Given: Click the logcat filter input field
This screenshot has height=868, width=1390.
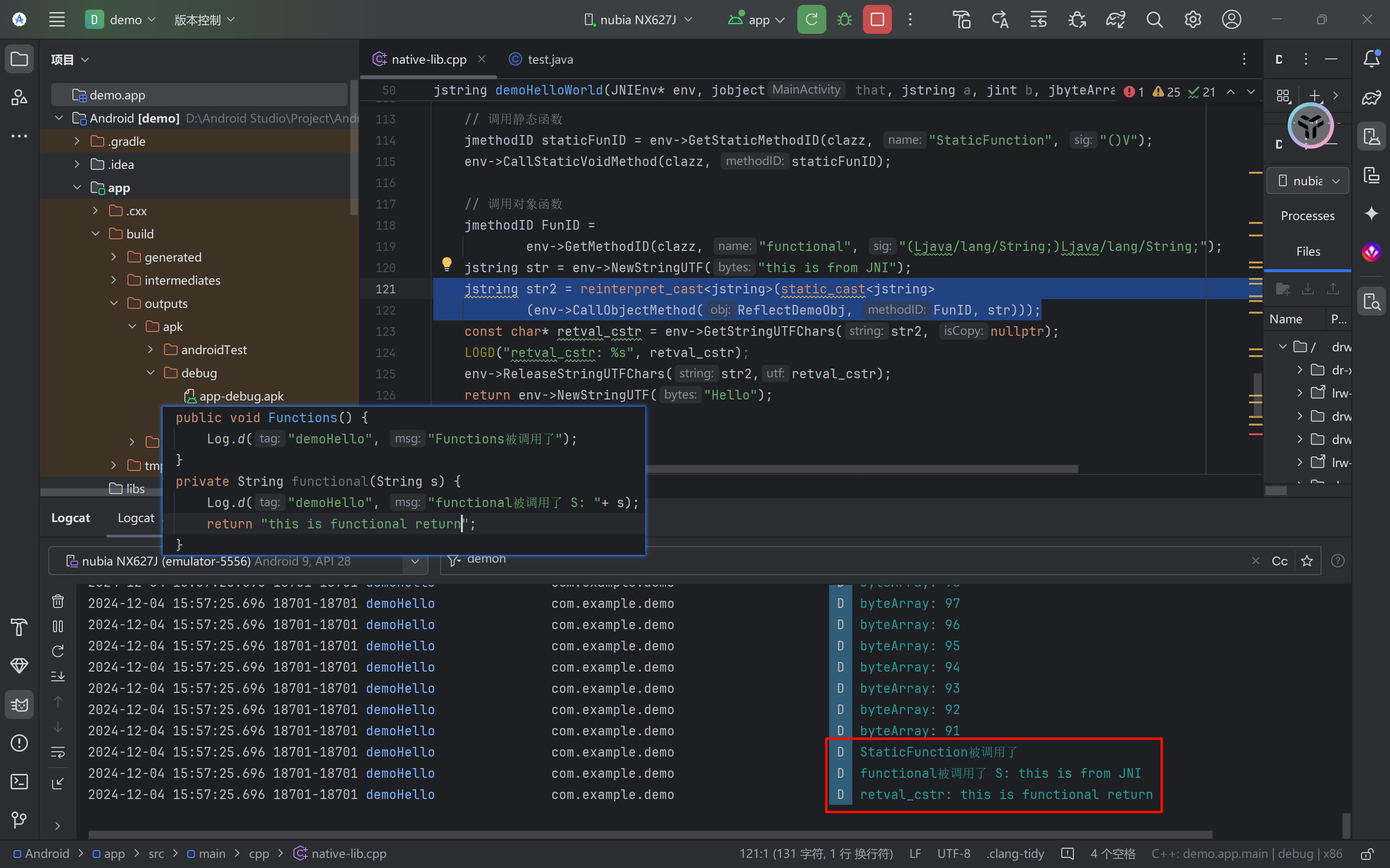Looking at the screenshot, I should click(861, 561).
